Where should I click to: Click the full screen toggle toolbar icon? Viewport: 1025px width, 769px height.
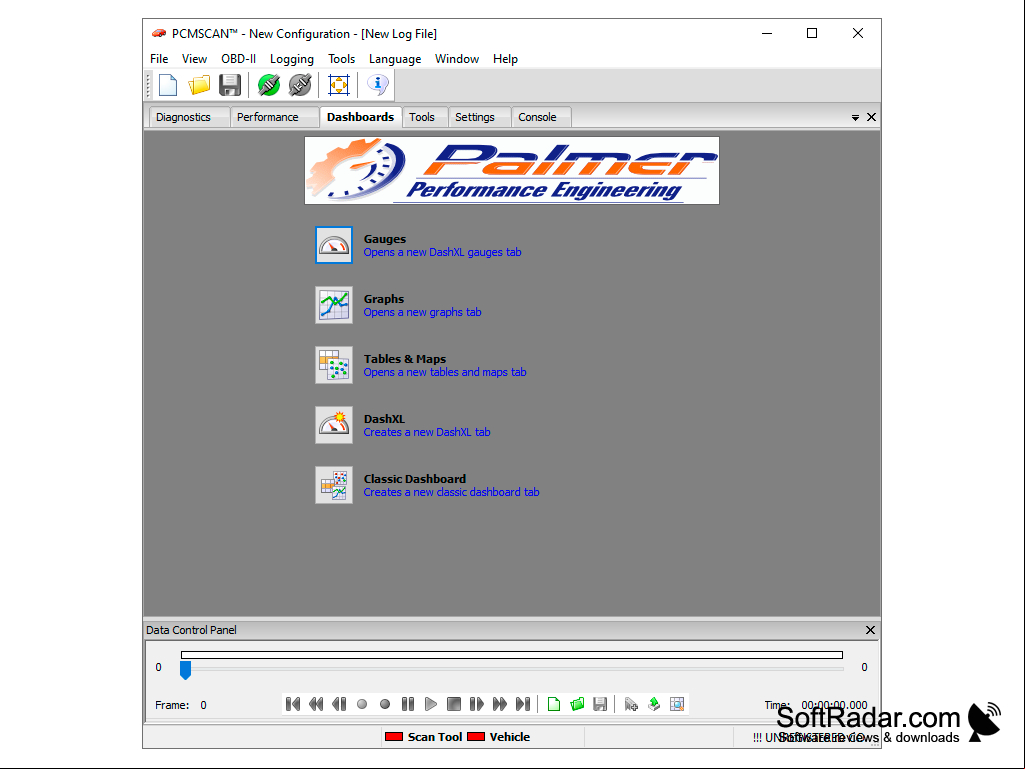point(339,85)
